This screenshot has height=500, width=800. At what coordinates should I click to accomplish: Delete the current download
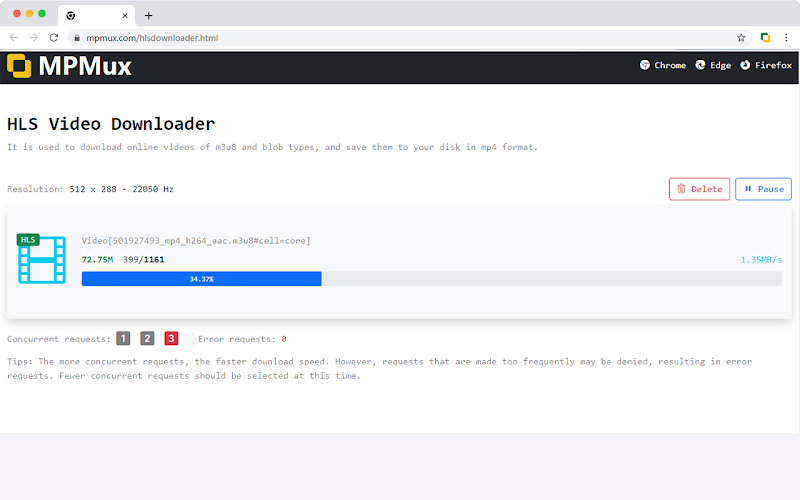tap(699, 189)
